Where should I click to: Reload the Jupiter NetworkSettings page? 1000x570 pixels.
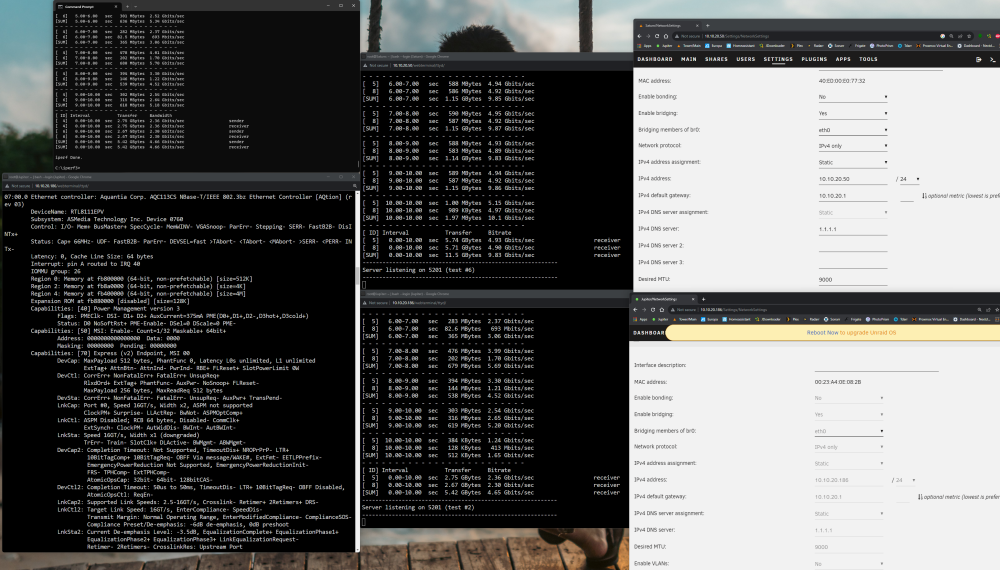tap(652, 310)
